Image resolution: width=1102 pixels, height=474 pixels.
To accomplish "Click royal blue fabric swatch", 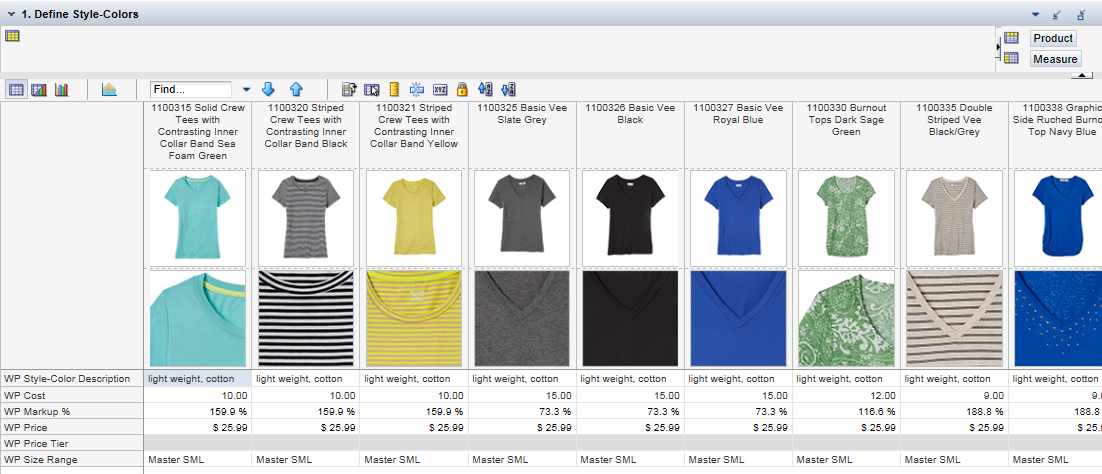I will 738,319.
